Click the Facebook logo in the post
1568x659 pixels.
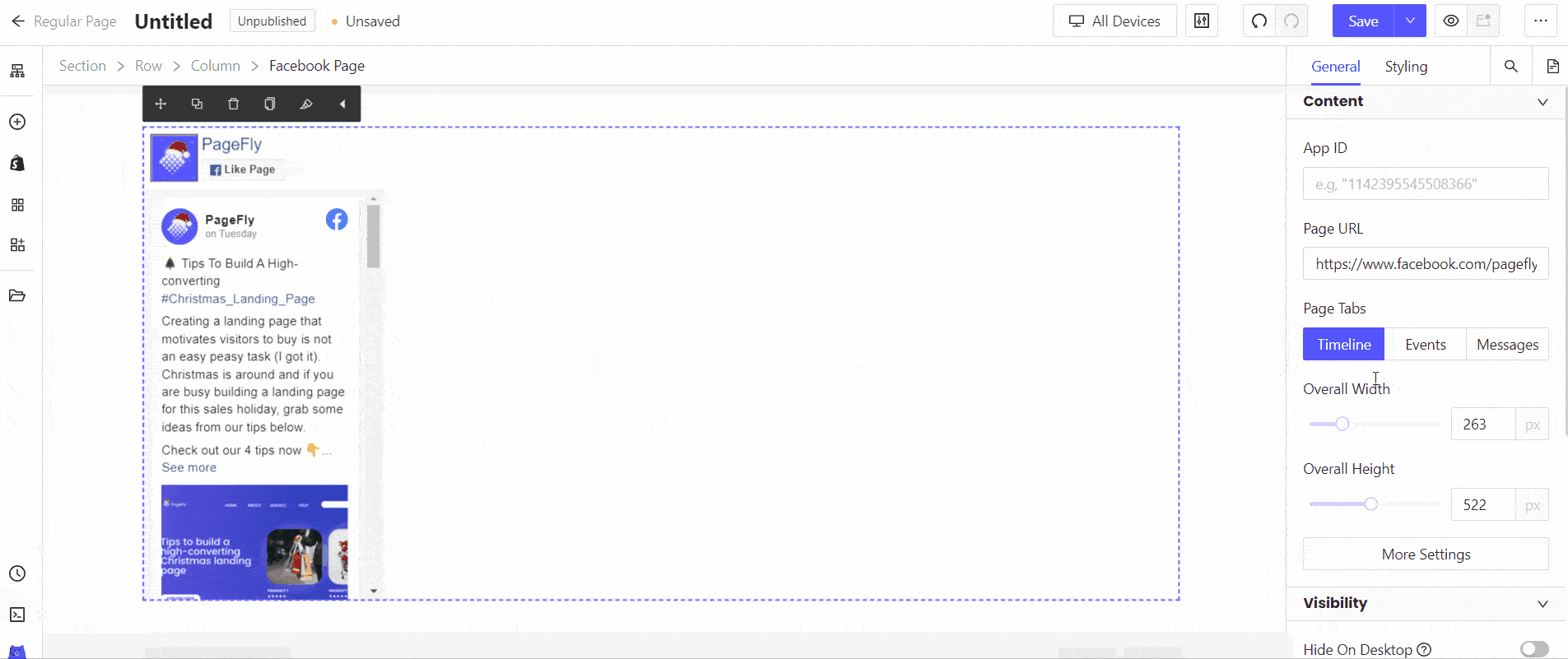[337, 220]
